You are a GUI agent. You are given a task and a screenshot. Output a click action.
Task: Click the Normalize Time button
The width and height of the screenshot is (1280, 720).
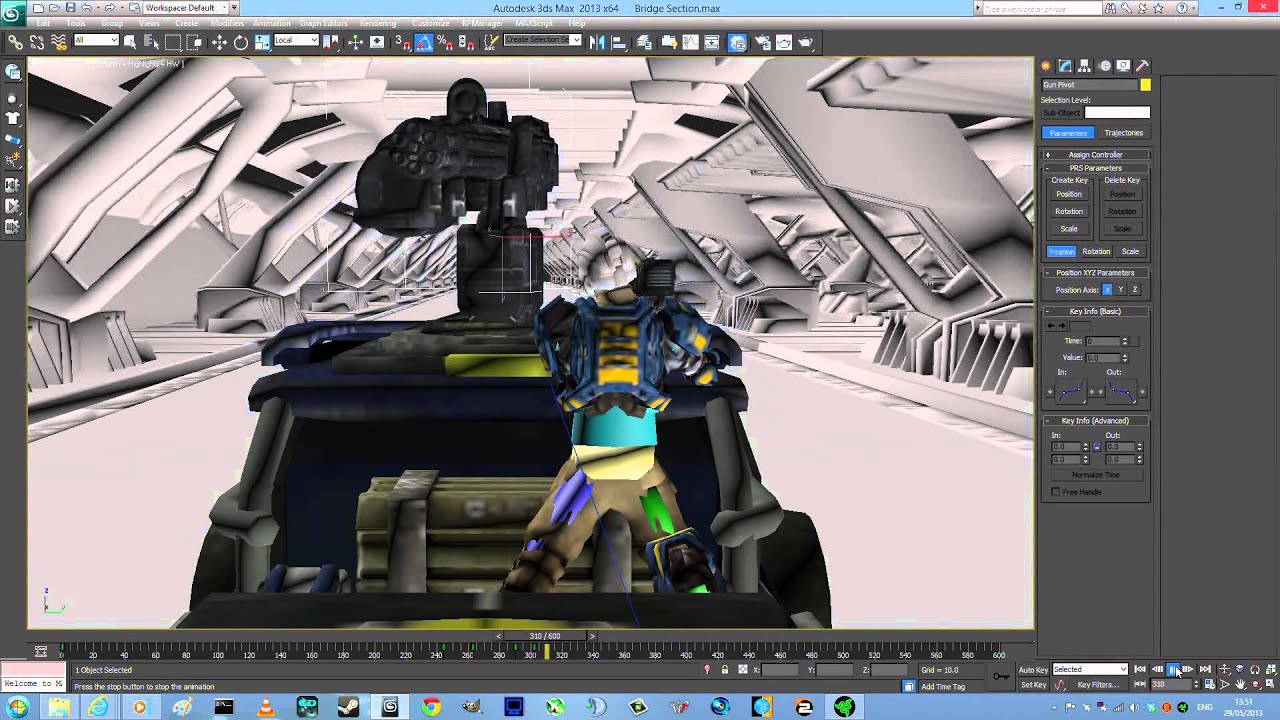tap(1095, 475)
